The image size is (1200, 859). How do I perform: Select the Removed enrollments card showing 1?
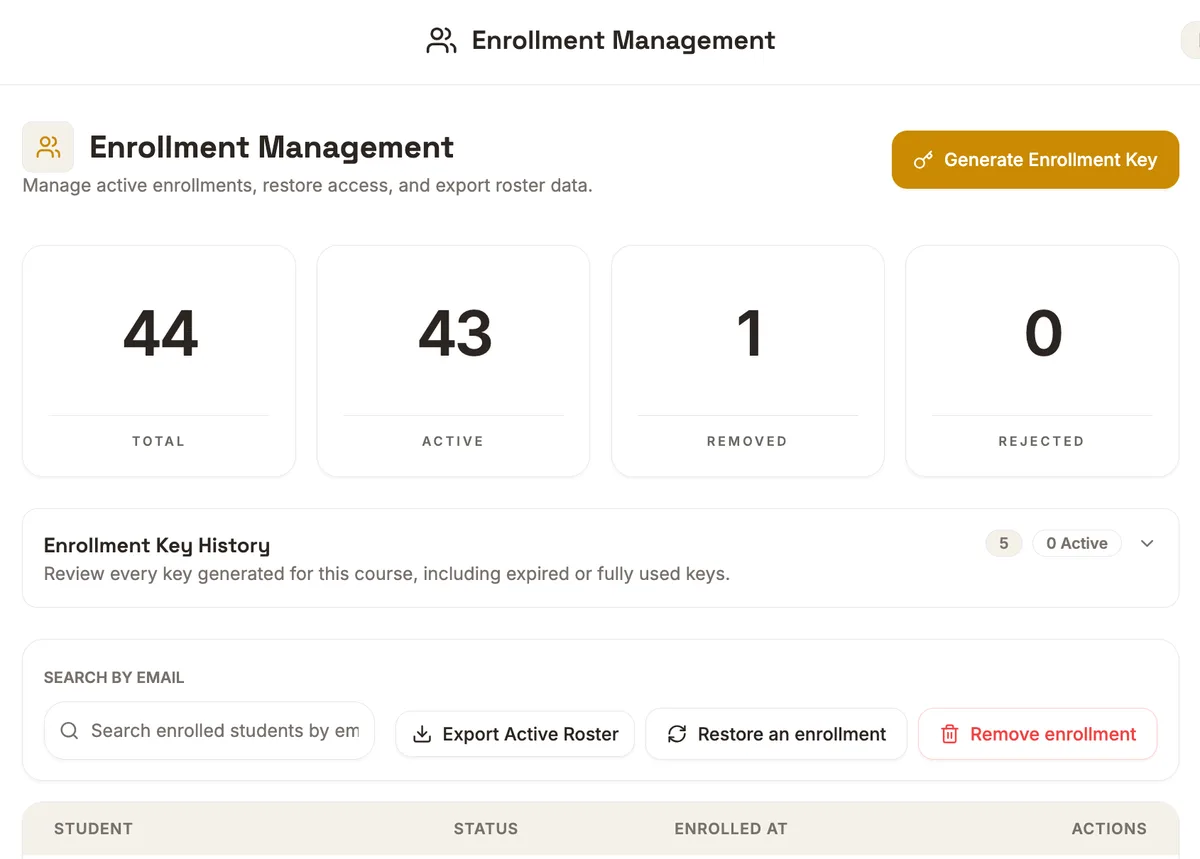[x=747, y=361]
